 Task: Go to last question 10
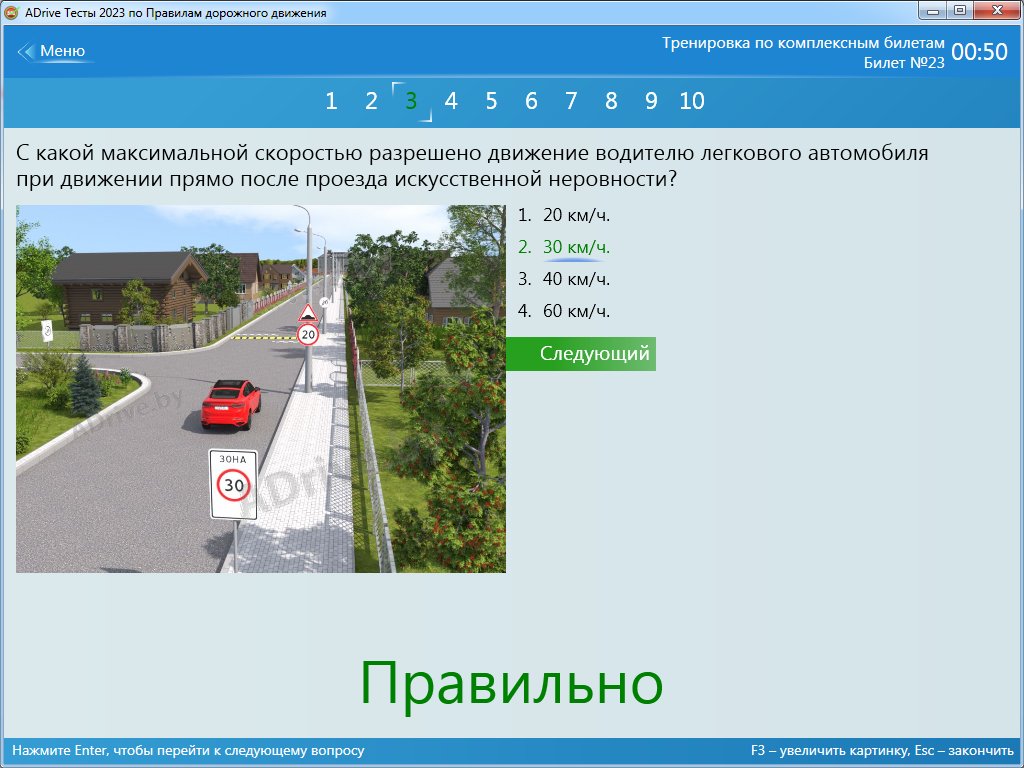point(692,101)
